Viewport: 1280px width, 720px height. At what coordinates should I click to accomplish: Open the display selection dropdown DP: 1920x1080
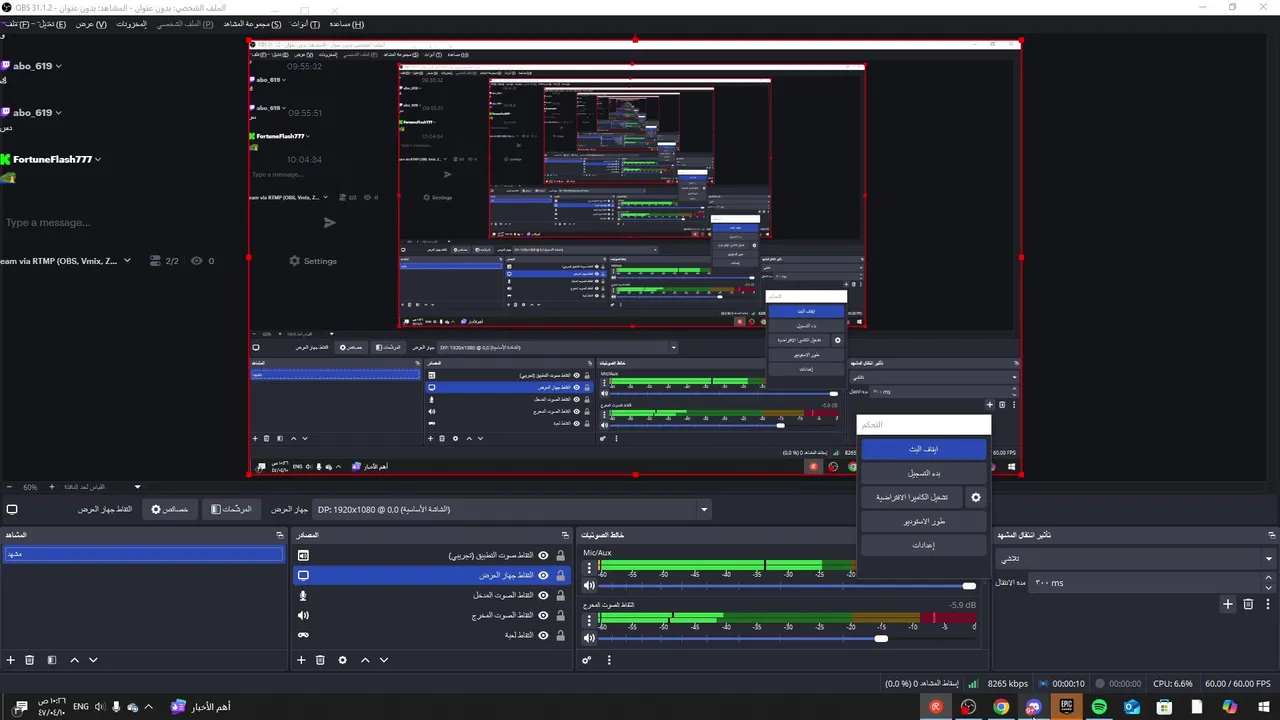point(512,509)
